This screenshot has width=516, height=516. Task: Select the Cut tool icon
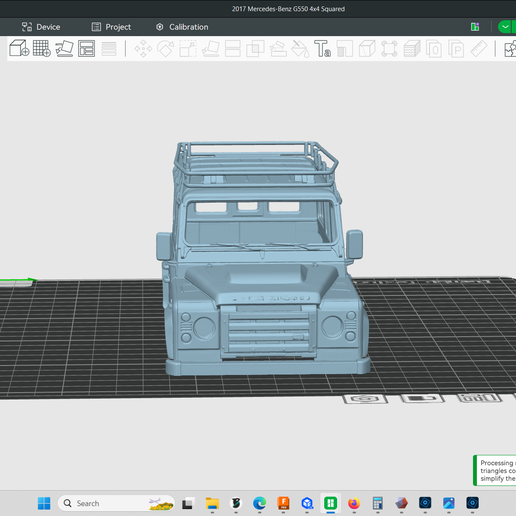click(233, 49)
